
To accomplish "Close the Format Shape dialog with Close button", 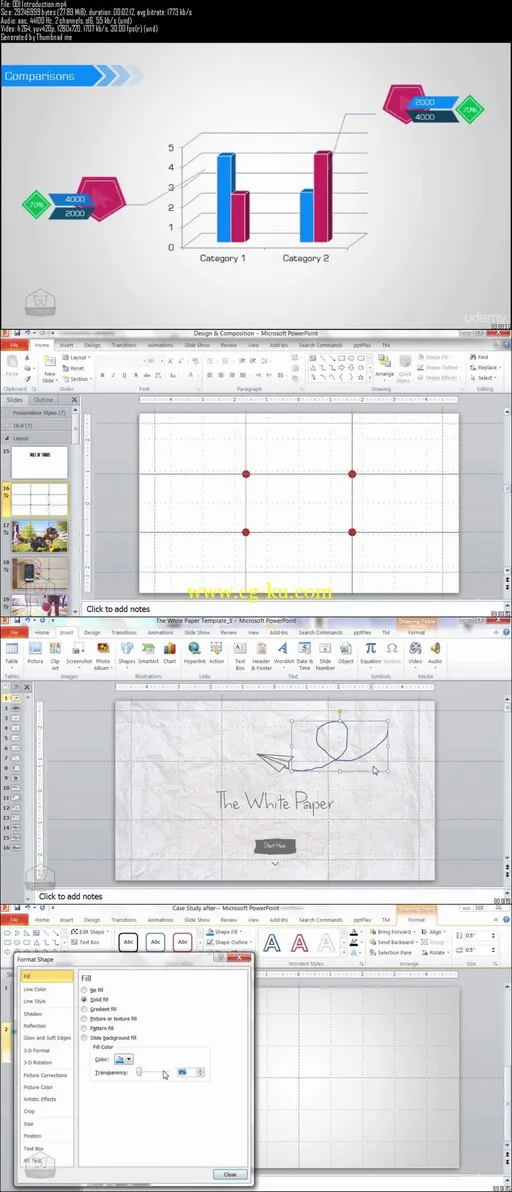I will (230, 1174).
